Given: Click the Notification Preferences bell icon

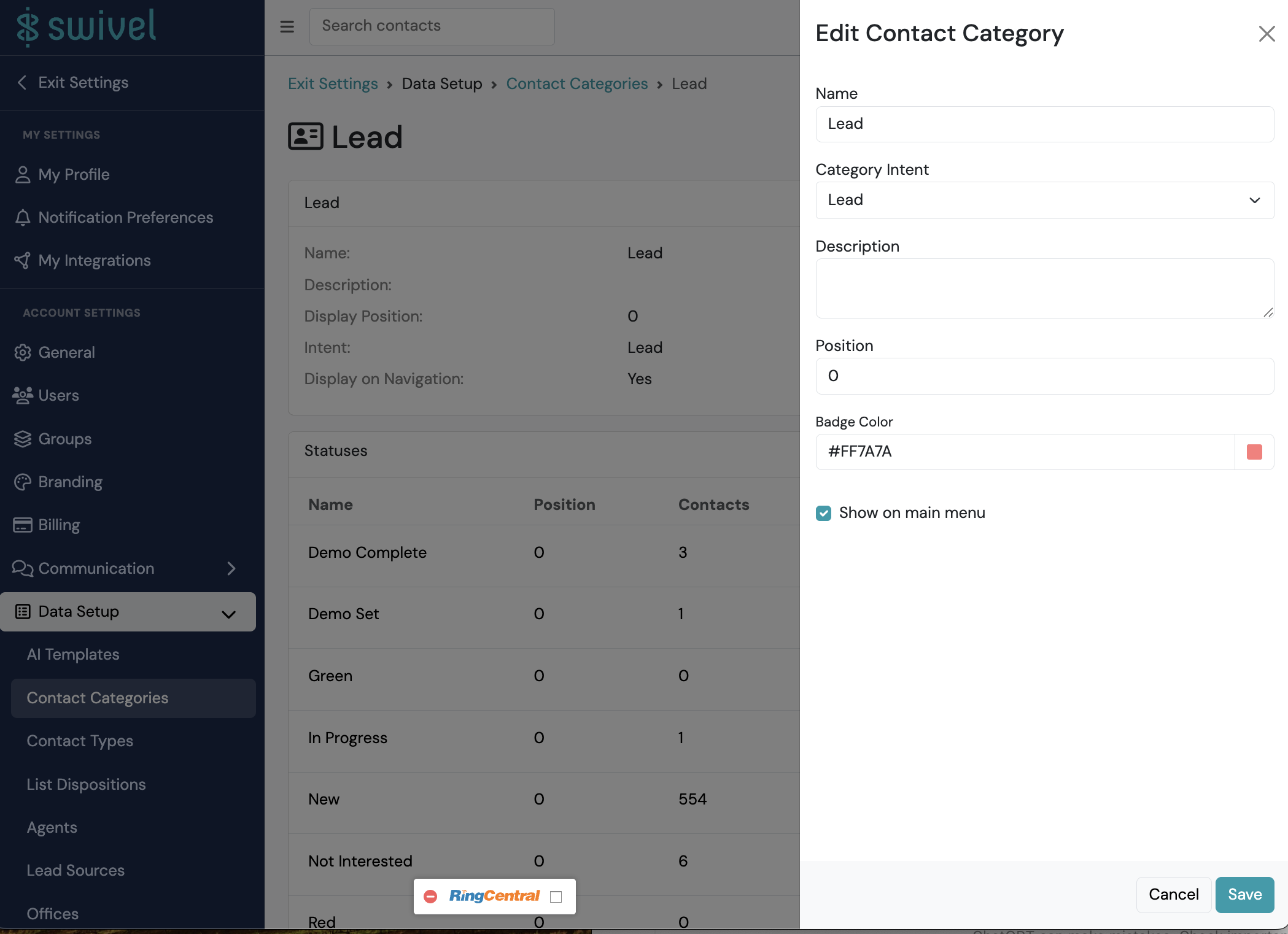Looking at the screenshot, I should click(x=23, y=218).
